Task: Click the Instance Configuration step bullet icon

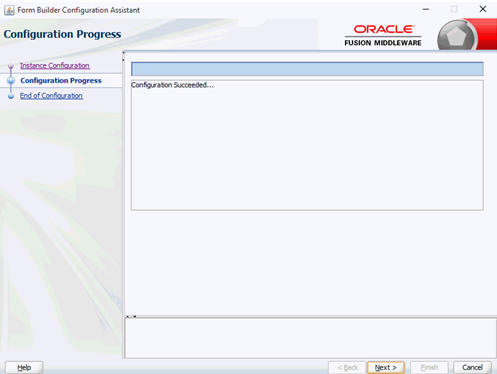Action: click(11, 66)
